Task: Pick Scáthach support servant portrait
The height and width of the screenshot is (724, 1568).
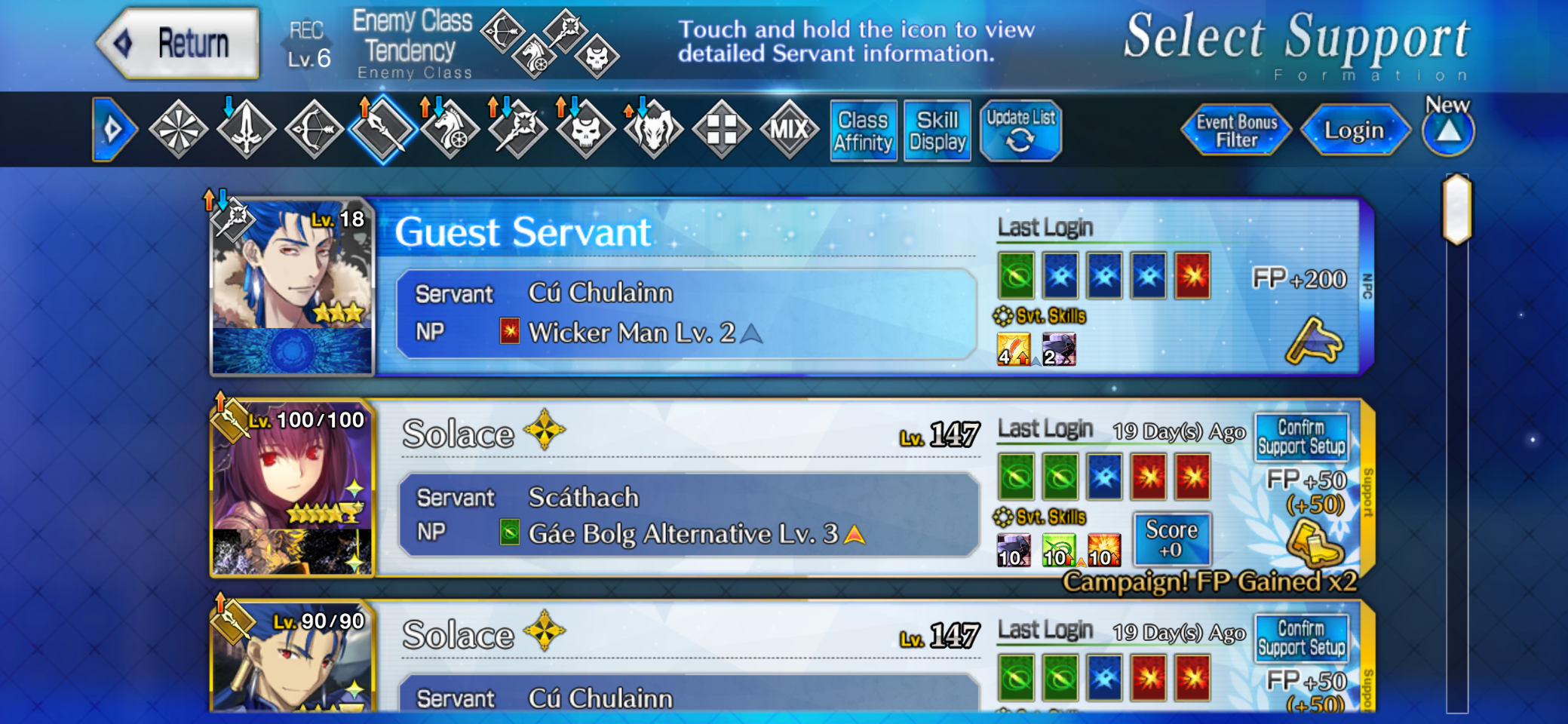Action: click(x=292, y=488)
